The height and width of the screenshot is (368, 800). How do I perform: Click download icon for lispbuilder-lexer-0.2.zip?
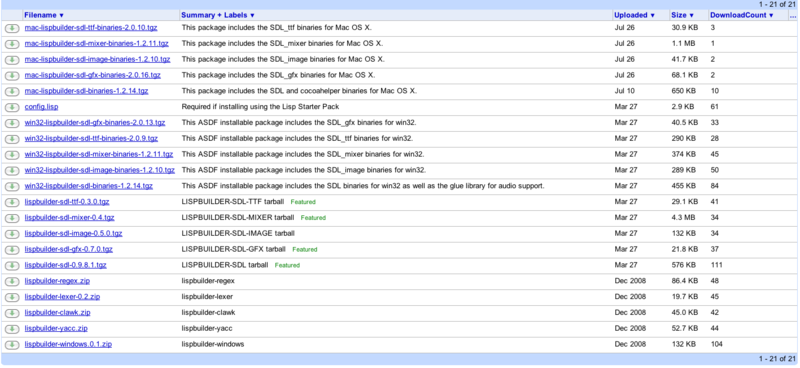(x=11, y=297)
